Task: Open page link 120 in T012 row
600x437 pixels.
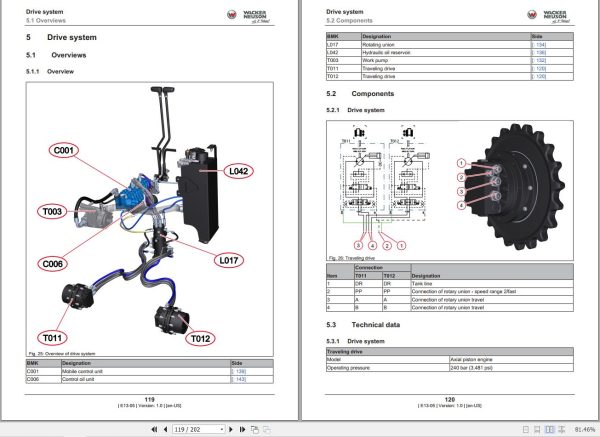Action: click(x=538, y=77)
